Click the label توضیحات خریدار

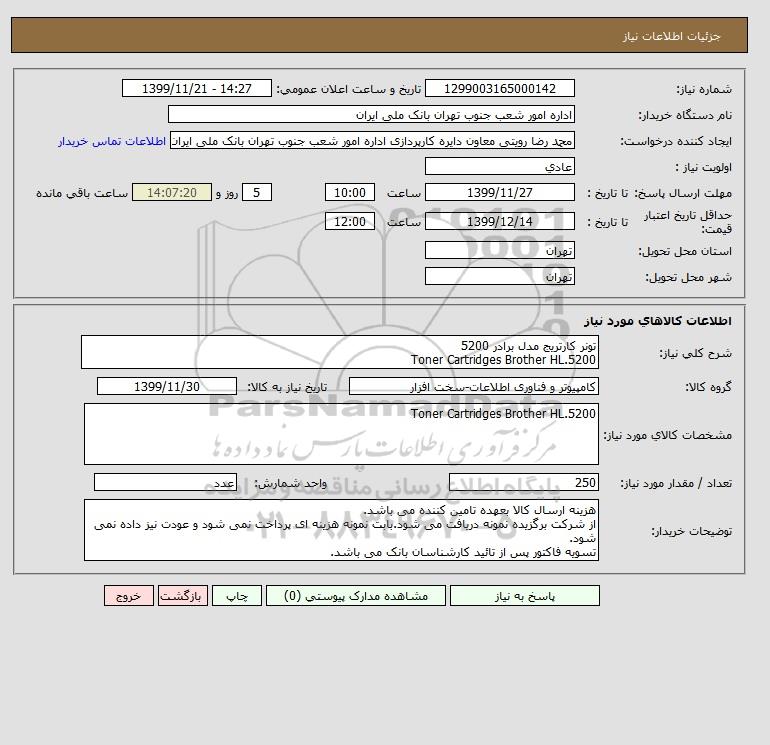[x=691, y=531]
